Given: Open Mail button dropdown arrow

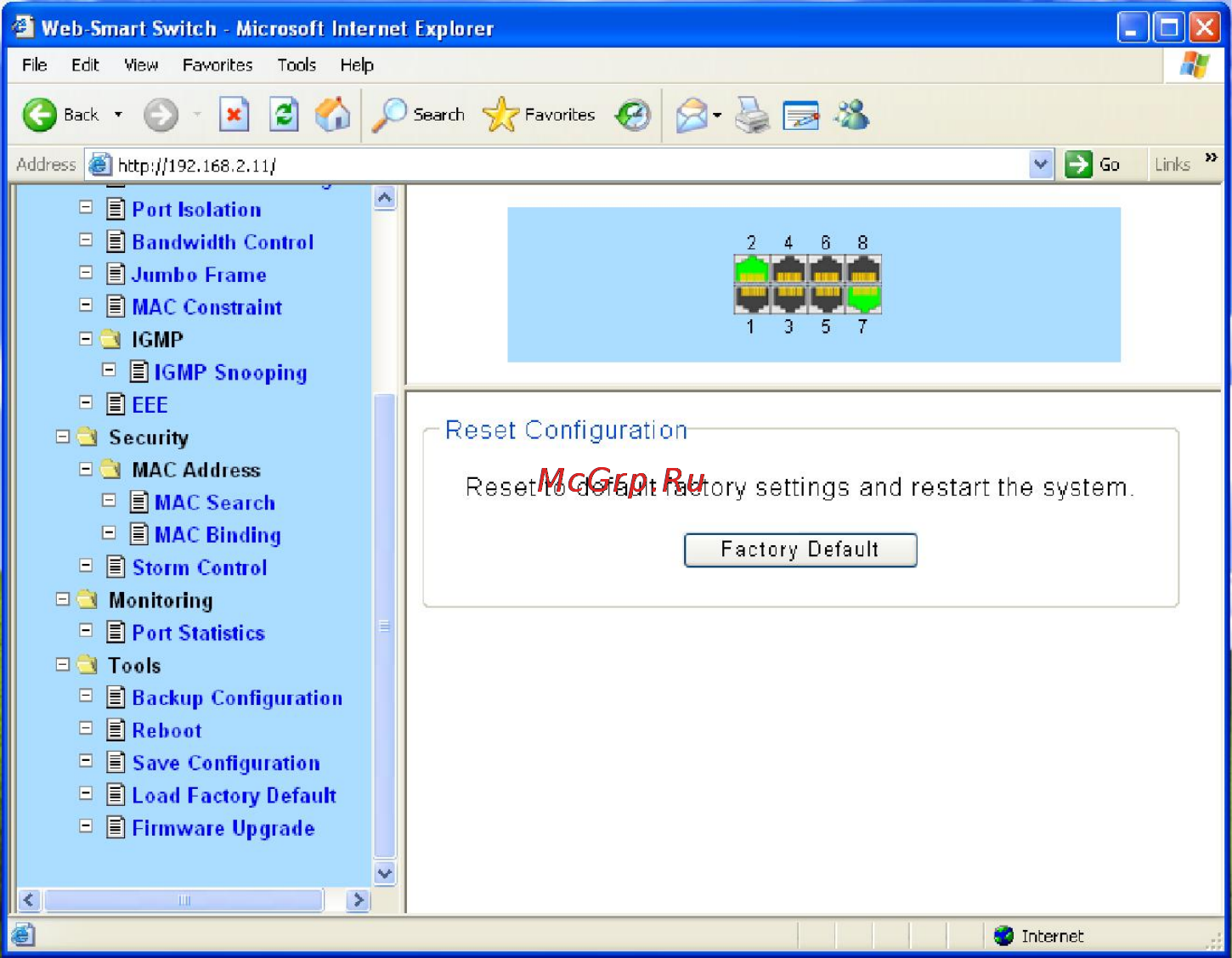Looking at the screenshot, I should [718, 115].
